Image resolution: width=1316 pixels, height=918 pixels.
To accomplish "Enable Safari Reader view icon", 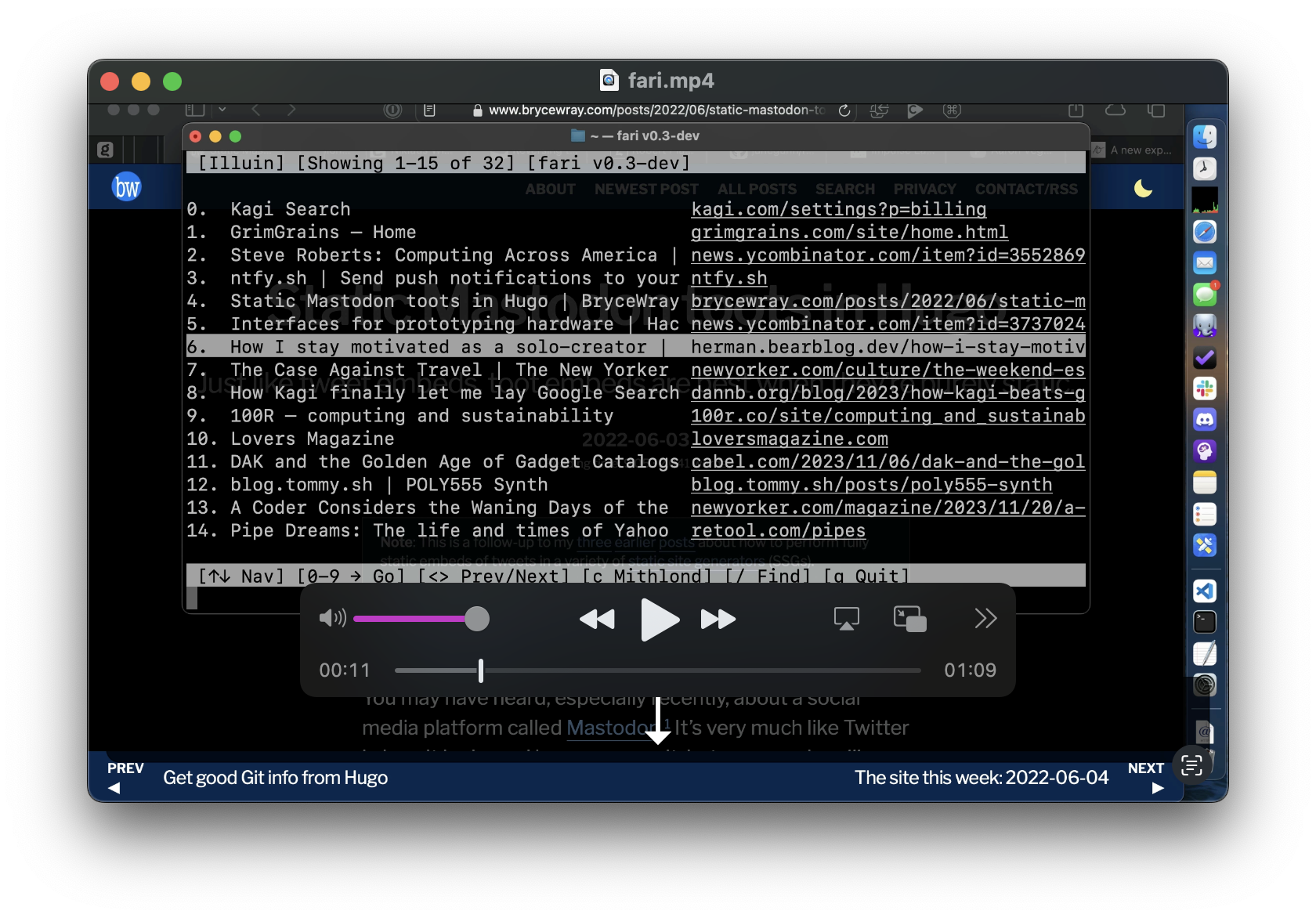I will click(429, 110).
